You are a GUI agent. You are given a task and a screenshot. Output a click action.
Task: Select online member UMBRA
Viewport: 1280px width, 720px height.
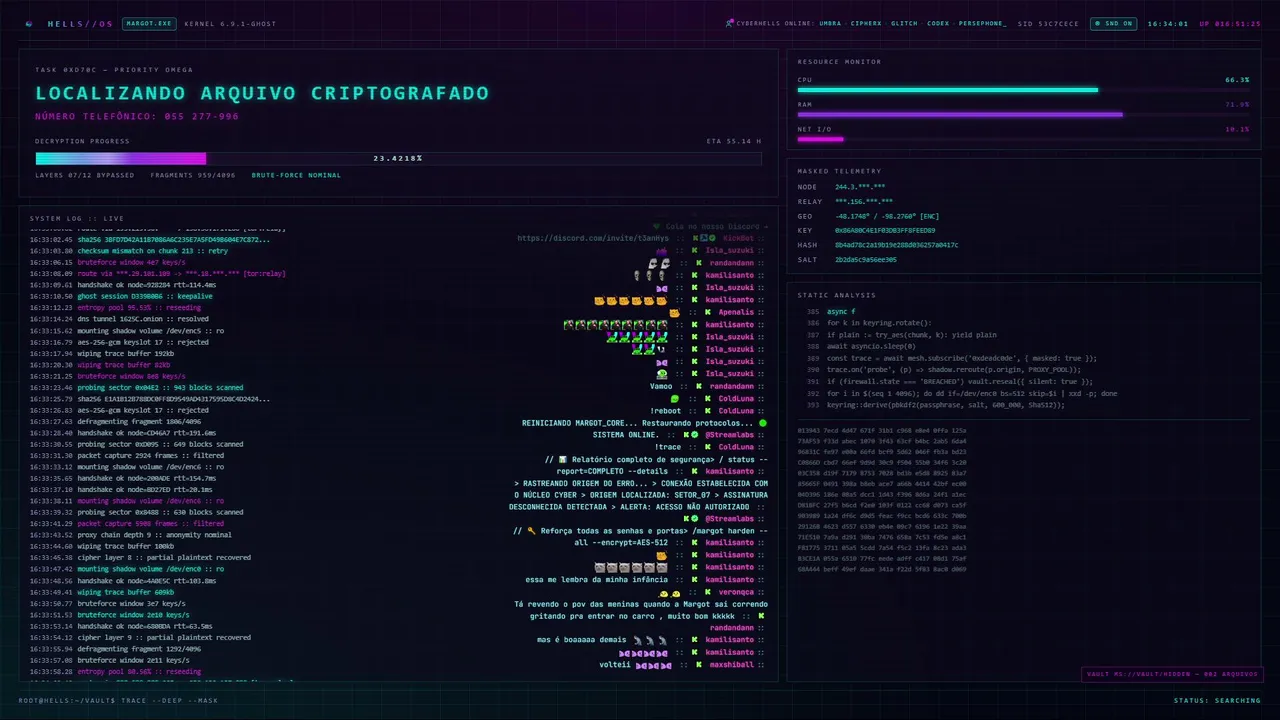tap(830, 23)
